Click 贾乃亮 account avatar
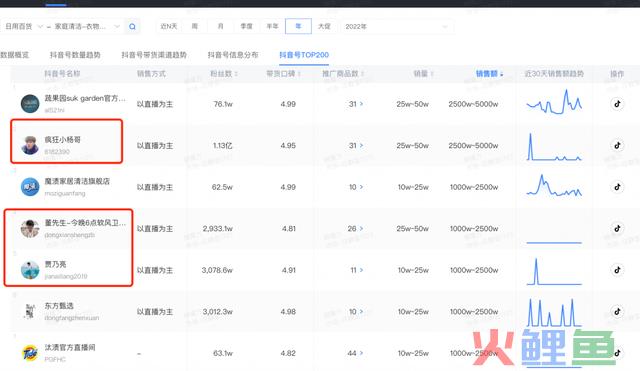The image size is (640, 371). [x=30, y=270]
